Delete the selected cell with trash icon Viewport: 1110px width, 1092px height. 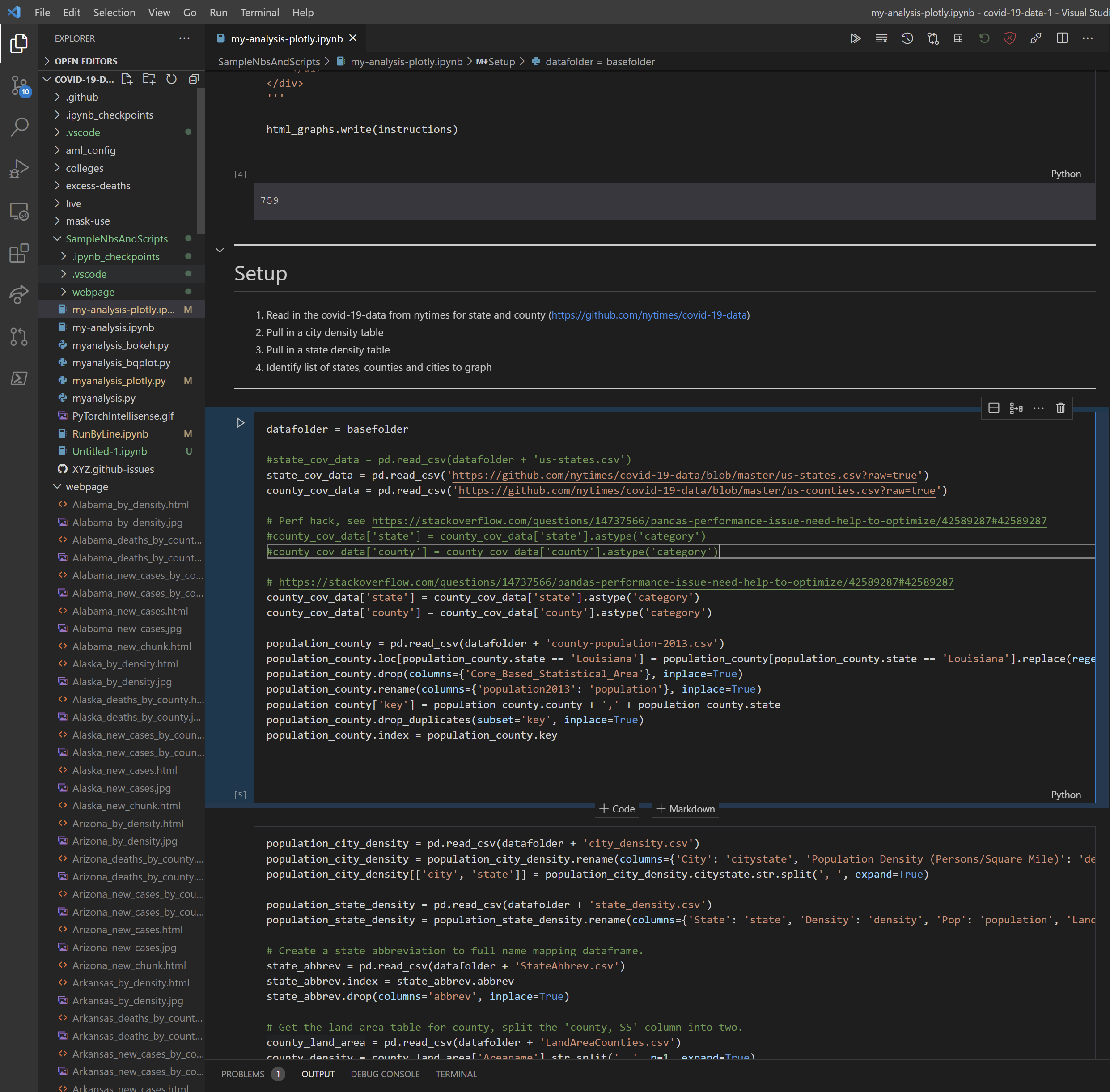pos(1060,408)
